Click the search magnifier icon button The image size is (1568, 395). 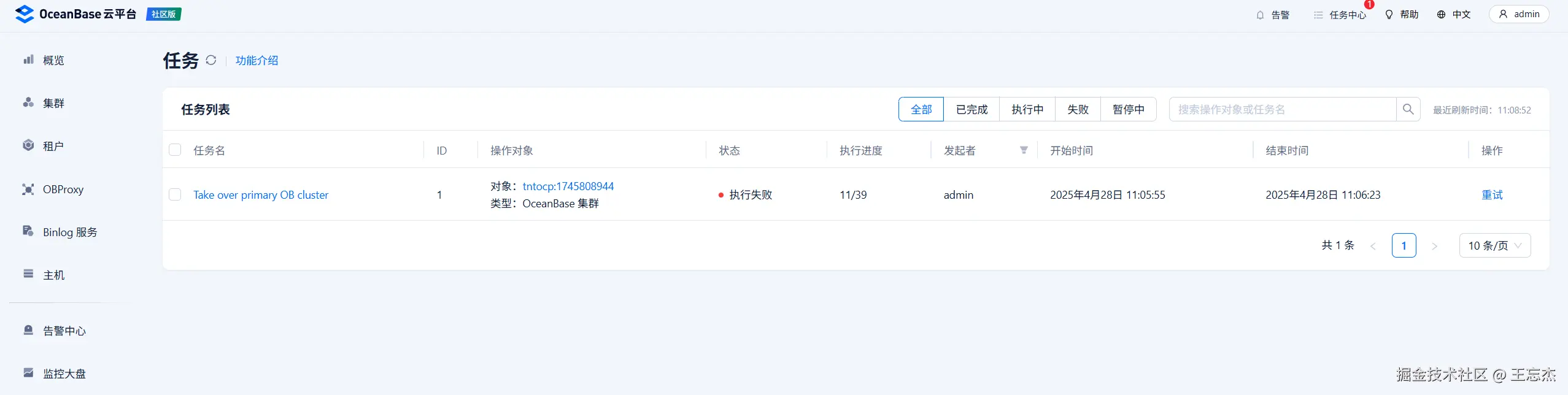click(1408, 109)
